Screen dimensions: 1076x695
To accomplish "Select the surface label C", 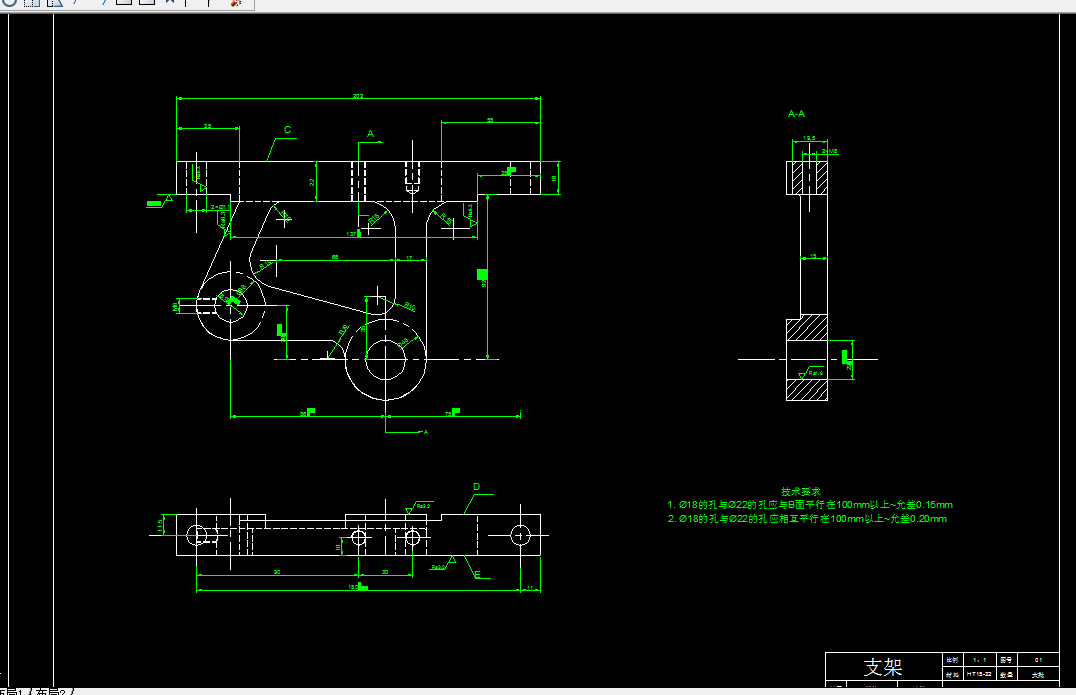I will point(287,130).
